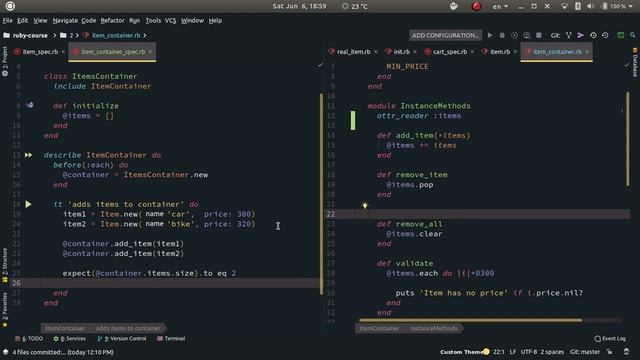Expand breadcrumb arrow after ruby-course
Viewport: 640px width, 360px height.
click(54, 36)
